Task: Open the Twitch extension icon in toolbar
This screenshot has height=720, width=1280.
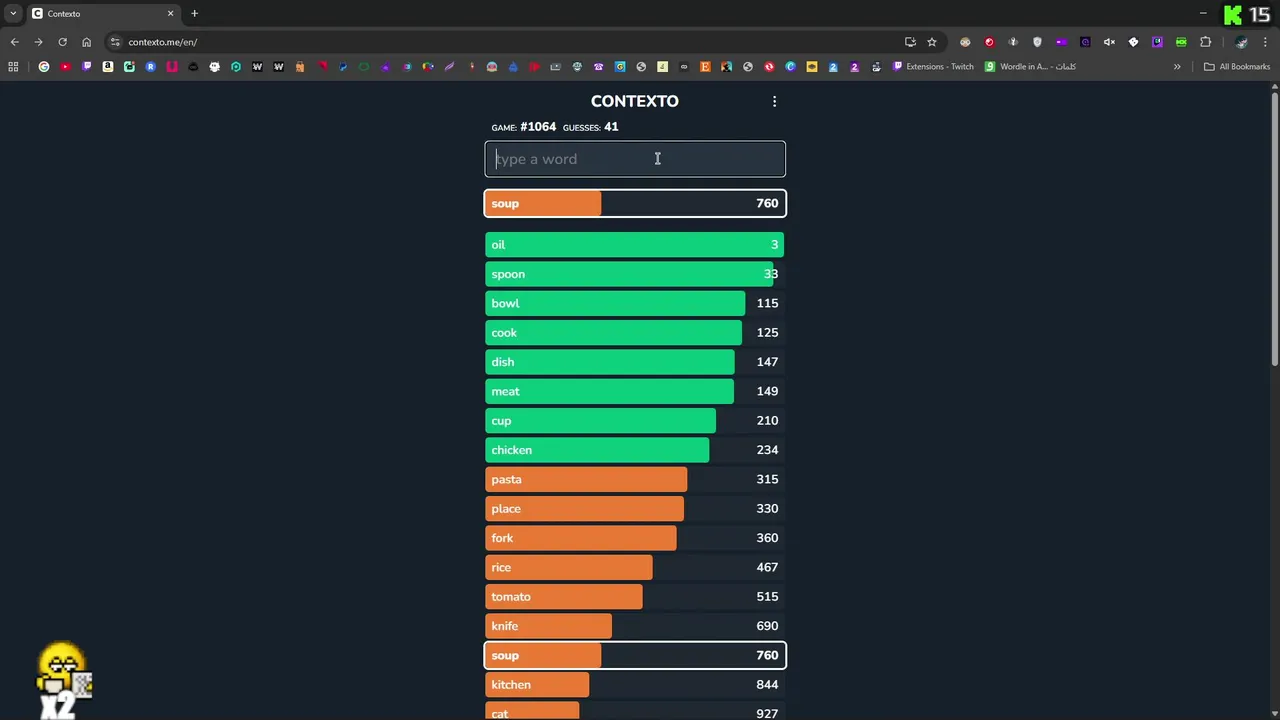Action: (1157, 42)
